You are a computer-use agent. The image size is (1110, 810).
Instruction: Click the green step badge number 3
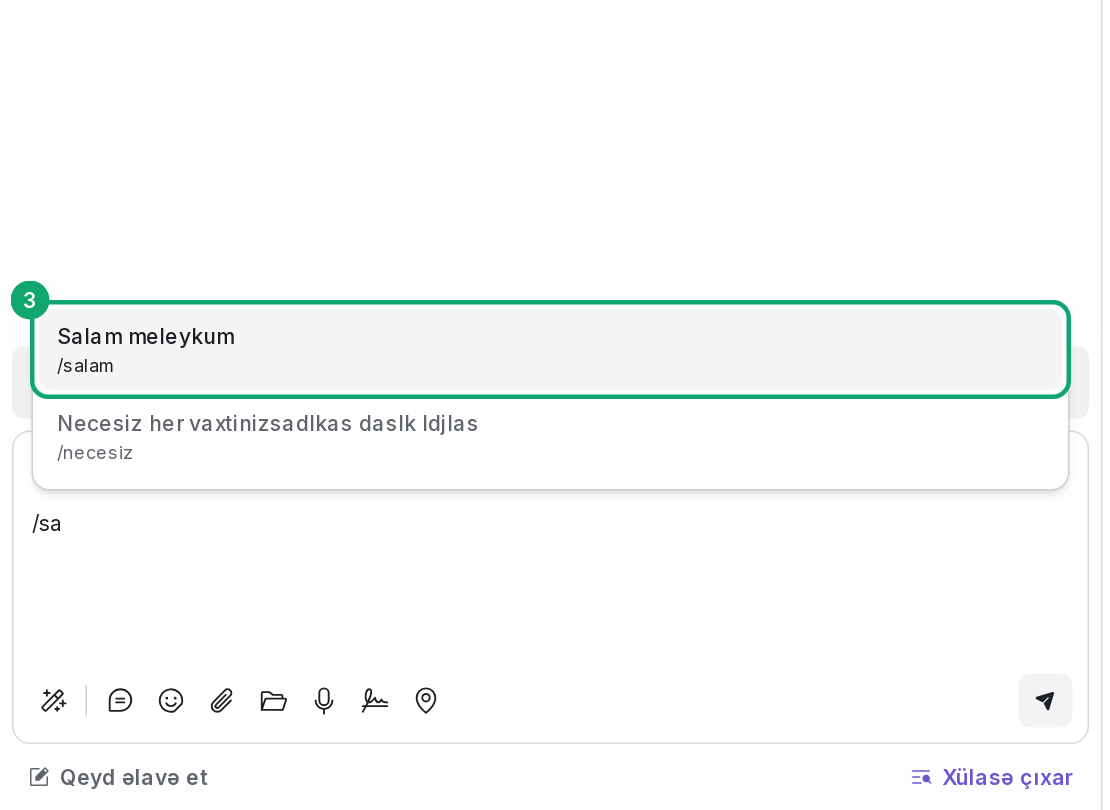click(30, 300)
